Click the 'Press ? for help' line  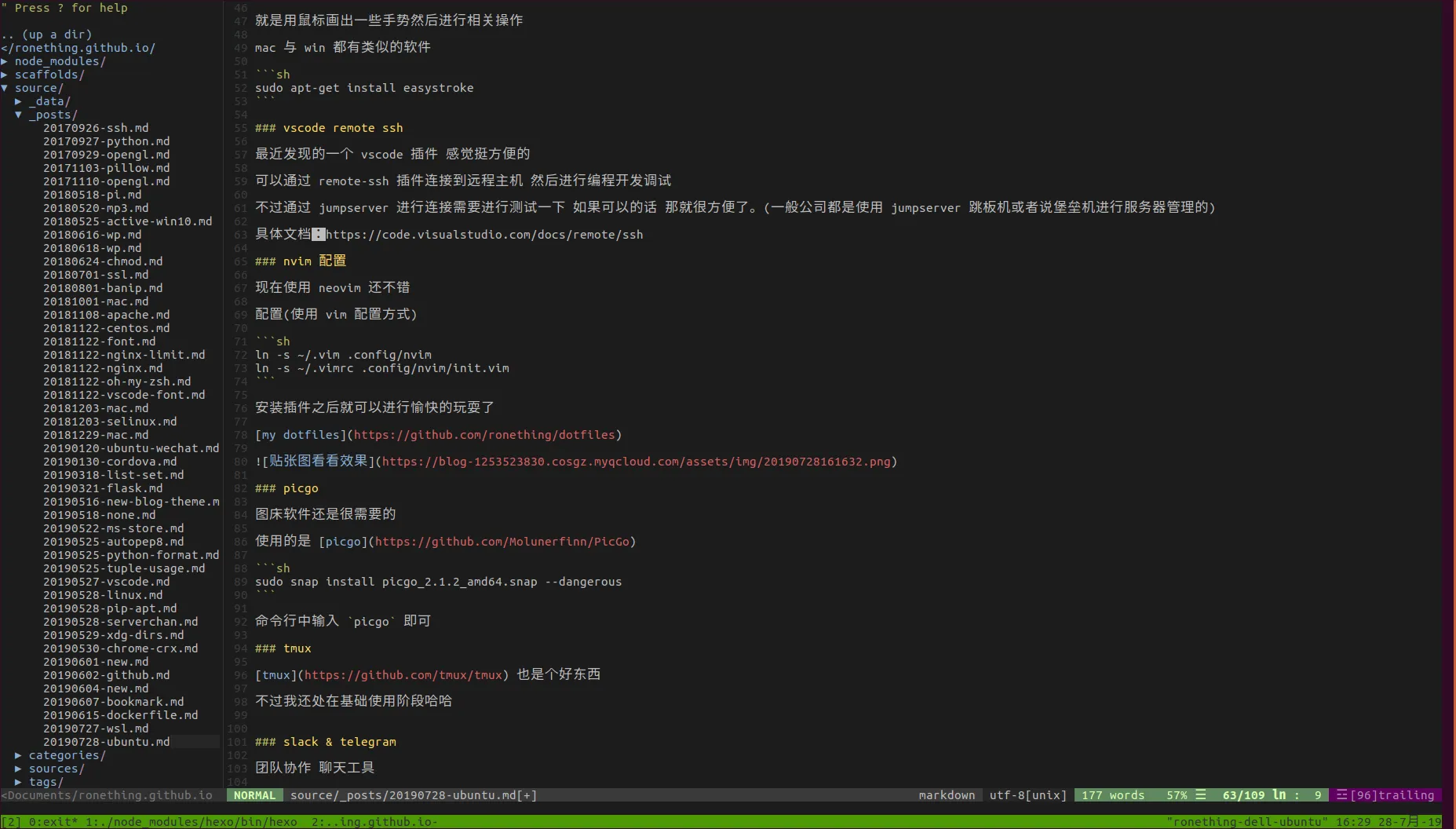tap(64, 8)
